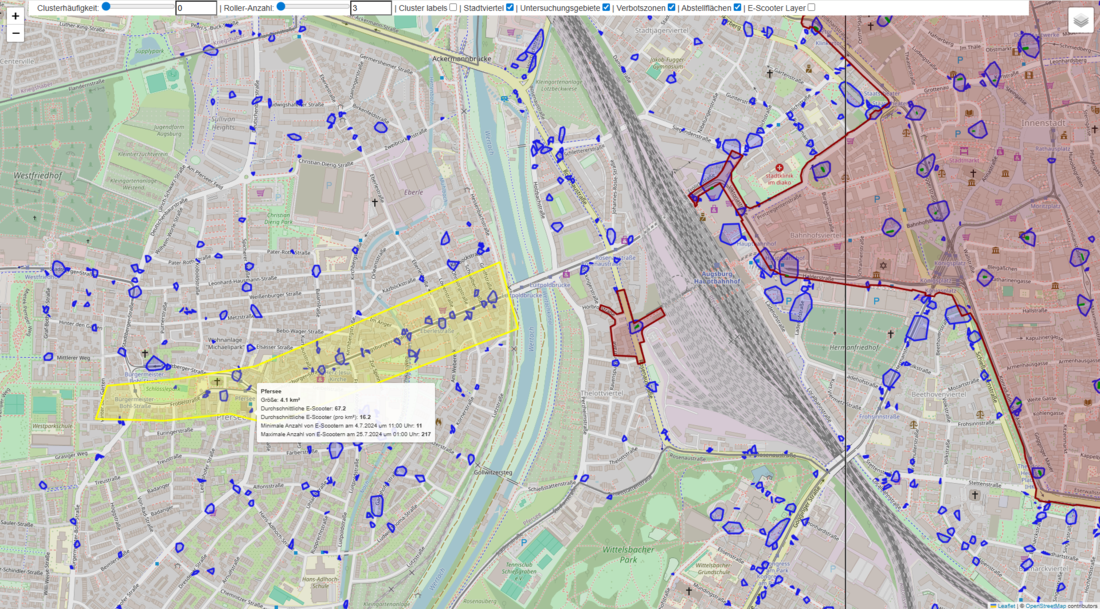Uncheck the Abstellflächen checkbox
The height and width of the screenshot is (609, 1100).
[738, 7]
